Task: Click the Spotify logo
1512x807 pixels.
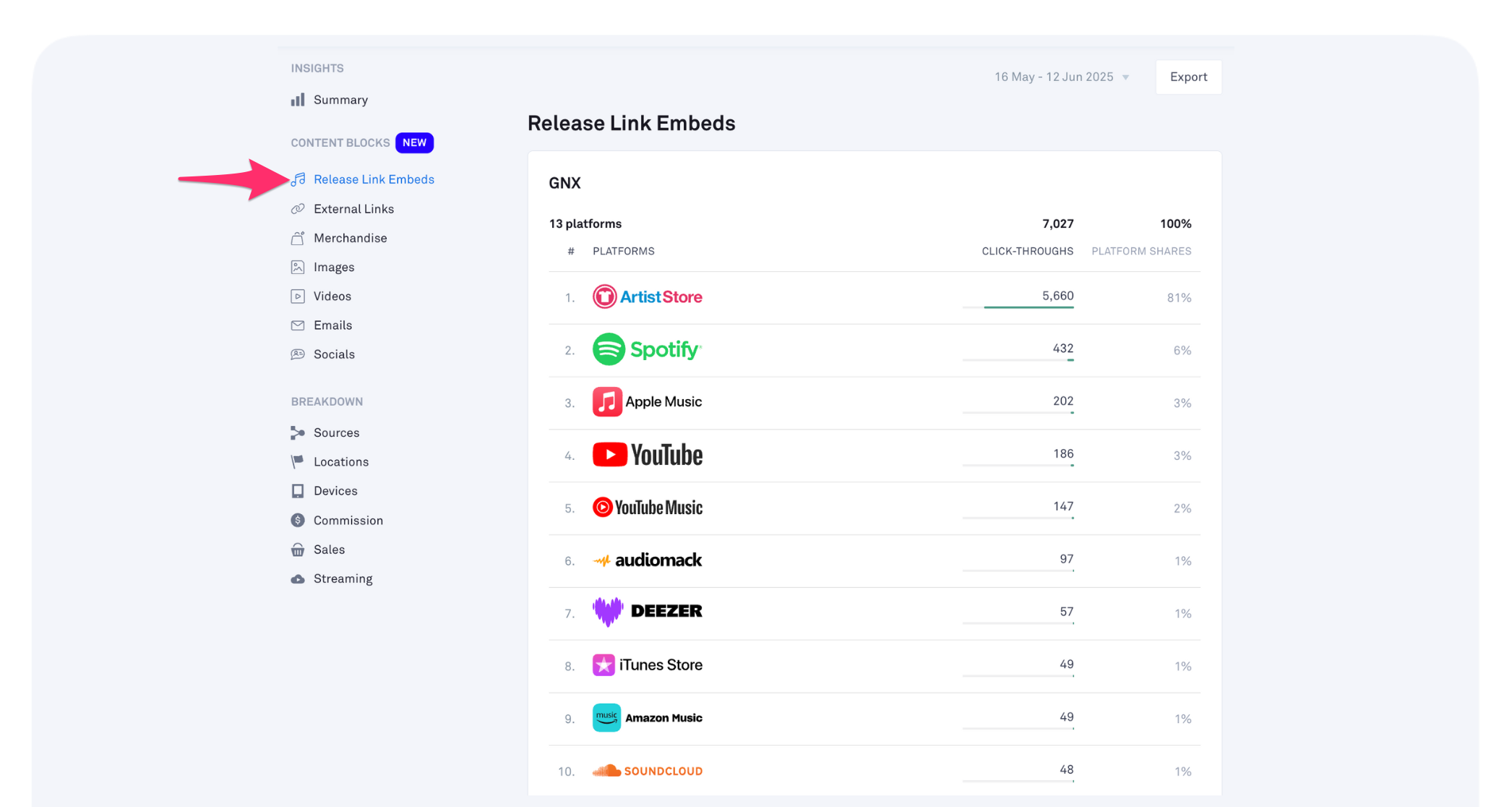Action: tap(648, 349)
